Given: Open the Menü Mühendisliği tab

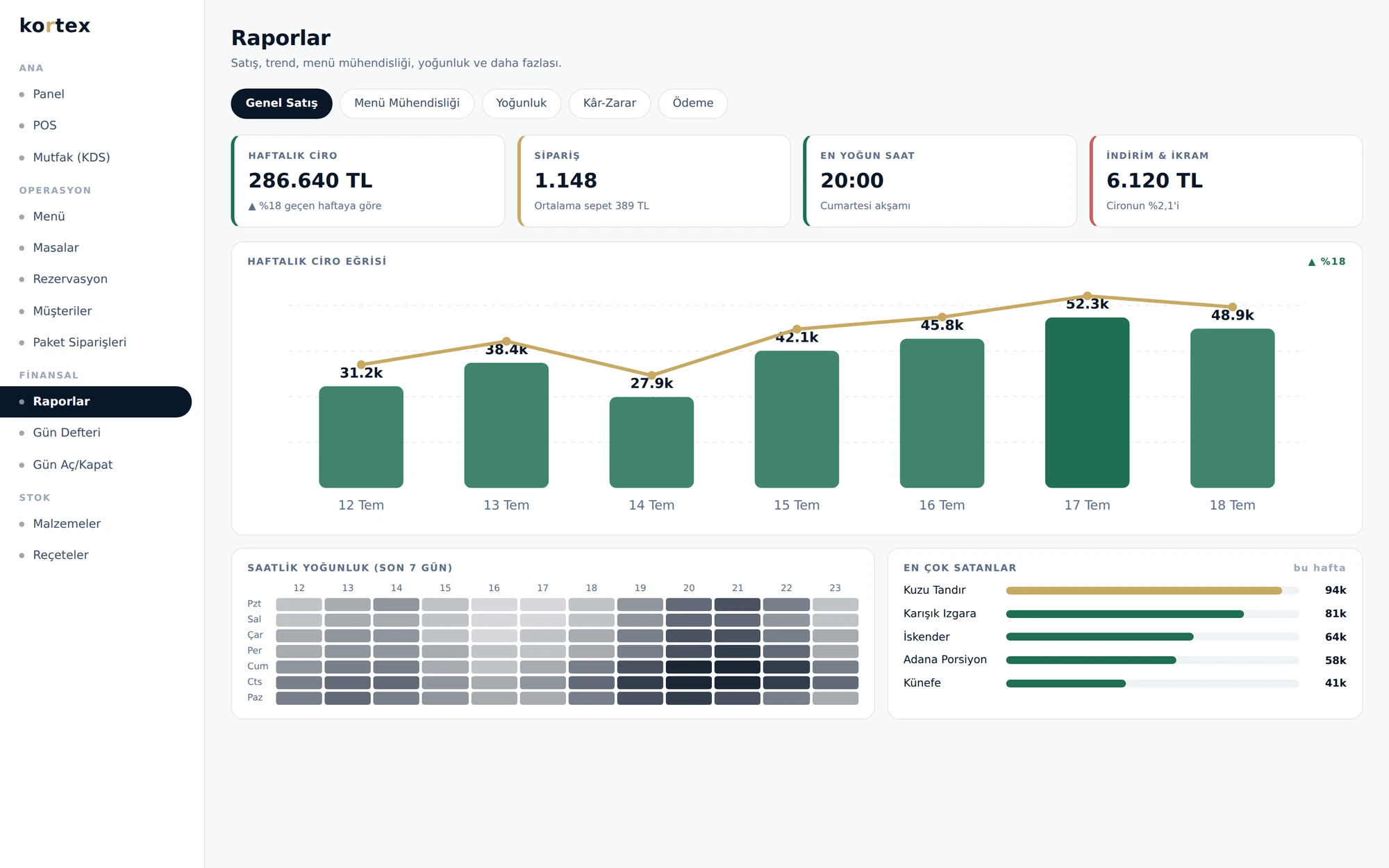Looking at the screenshot, I should pyautogui.click(x=407, y=103).
